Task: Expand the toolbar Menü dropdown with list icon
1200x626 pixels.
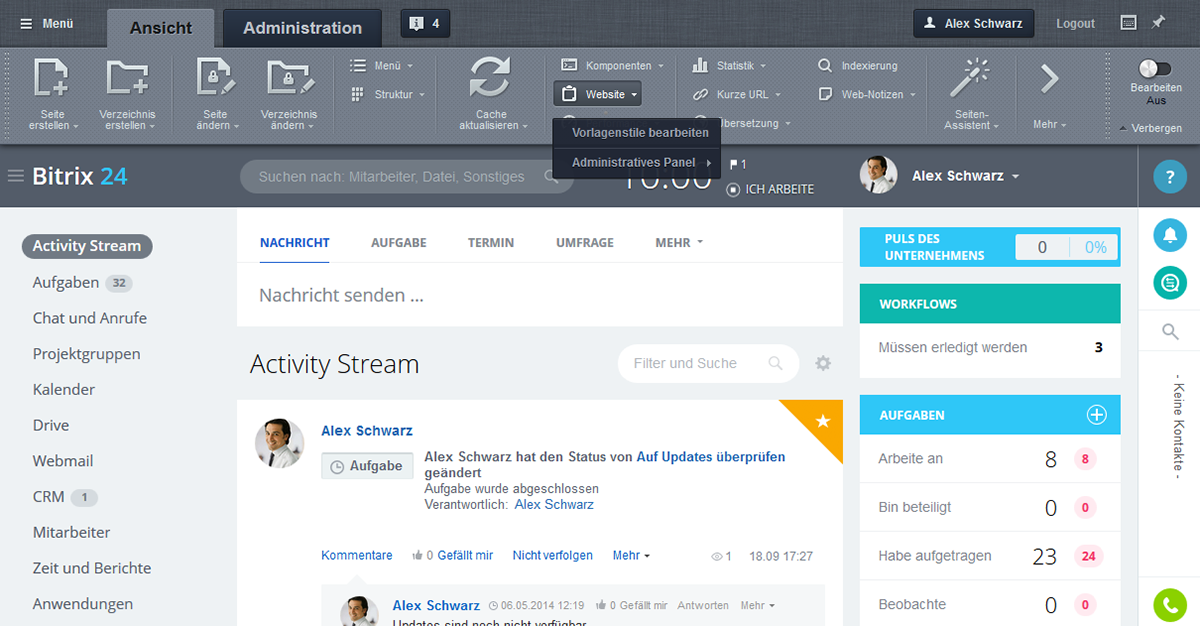Action: pos(381,66)
